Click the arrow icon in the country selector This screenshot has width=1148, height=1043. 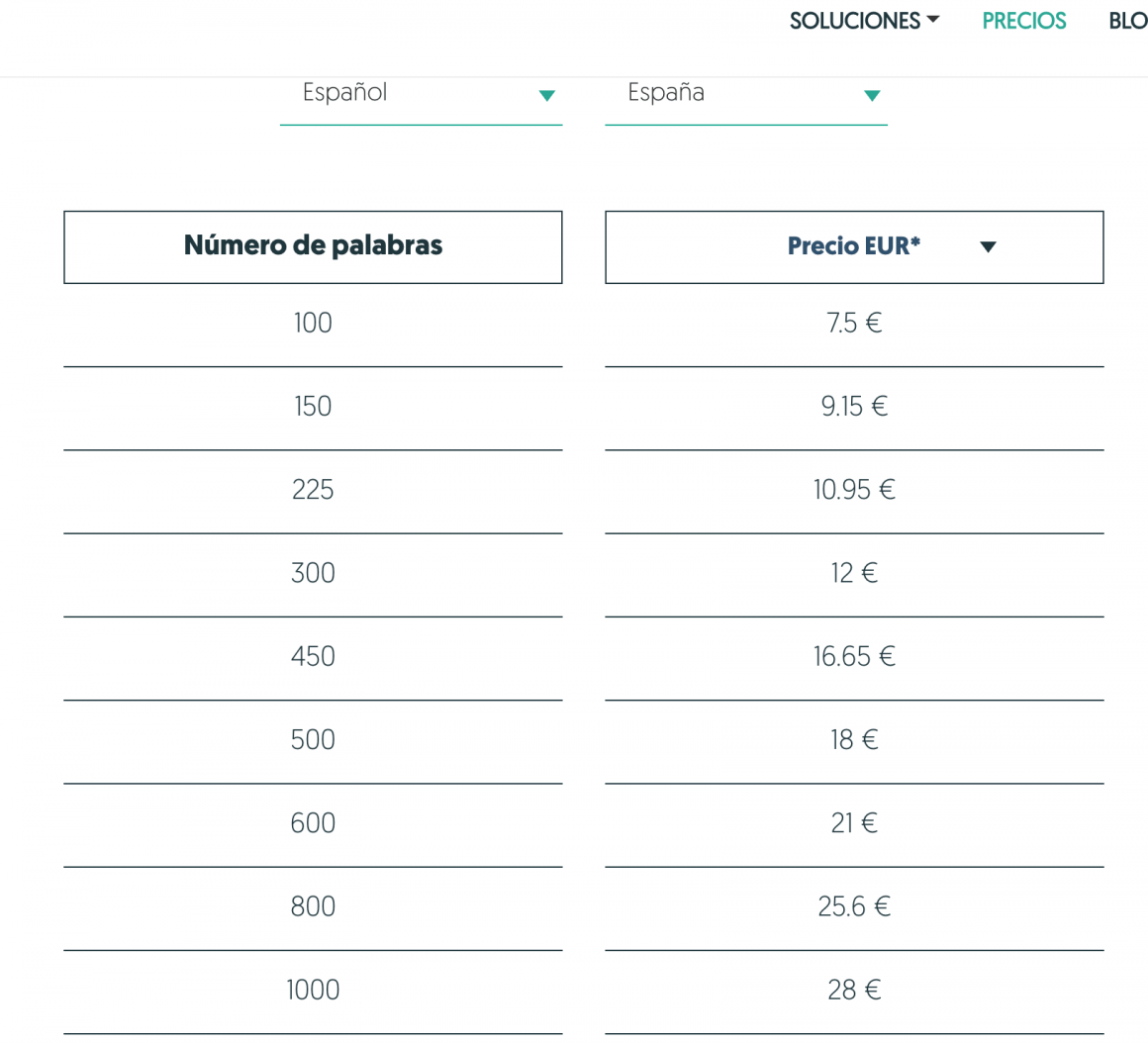click(872, 95)
